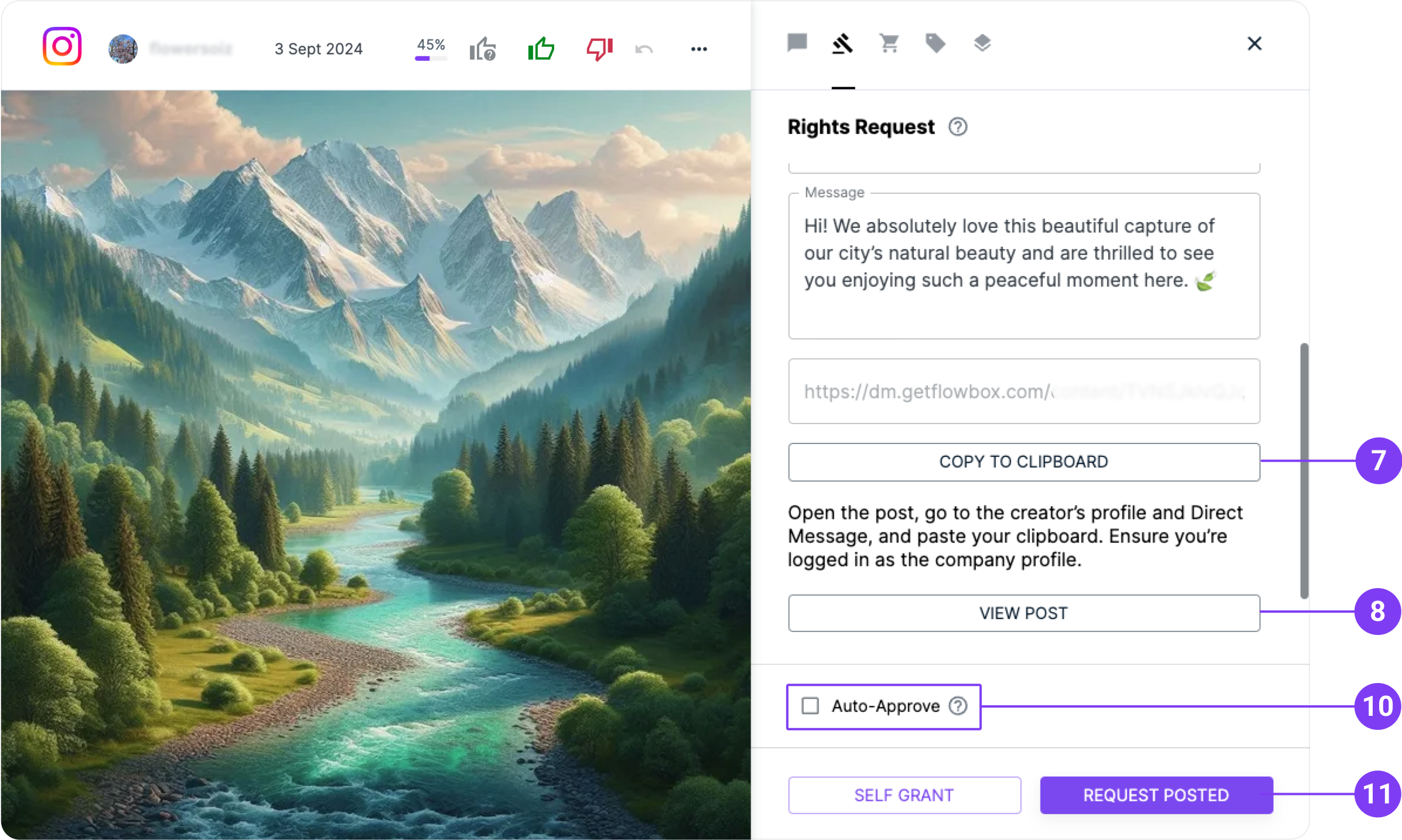The image size is (1402, 840).
Task: Tick the Auto-Approve checkbox
Action: (810, 706)
